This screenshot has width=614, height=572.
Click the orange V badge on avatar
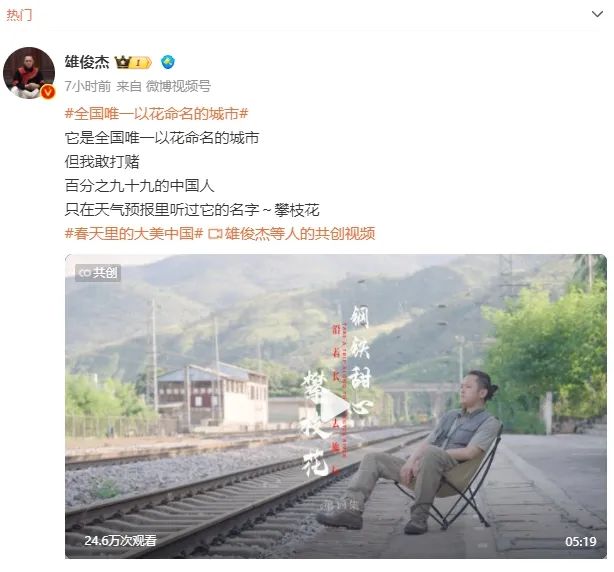point(48,92)
